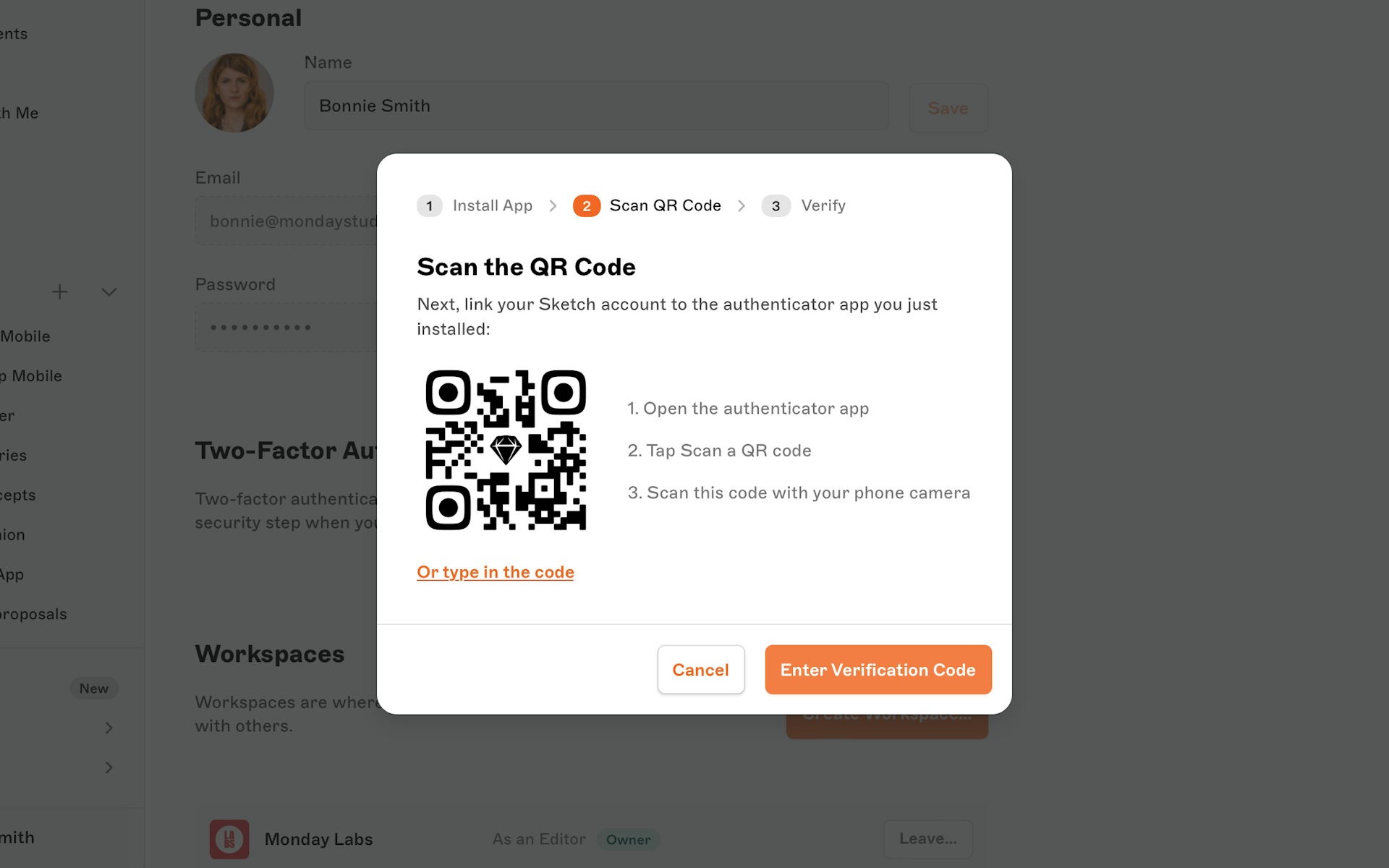Expand the second workspace tree item
The height and width of the screenshot is (868, 1389).
(x=109, y=767)
